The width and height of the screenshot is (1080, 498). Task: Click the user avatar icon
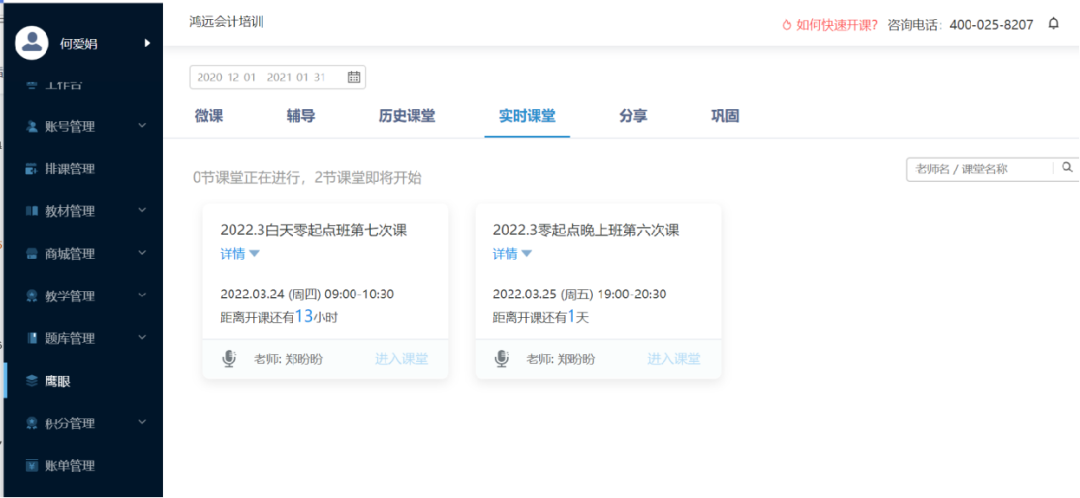point(32,43)
